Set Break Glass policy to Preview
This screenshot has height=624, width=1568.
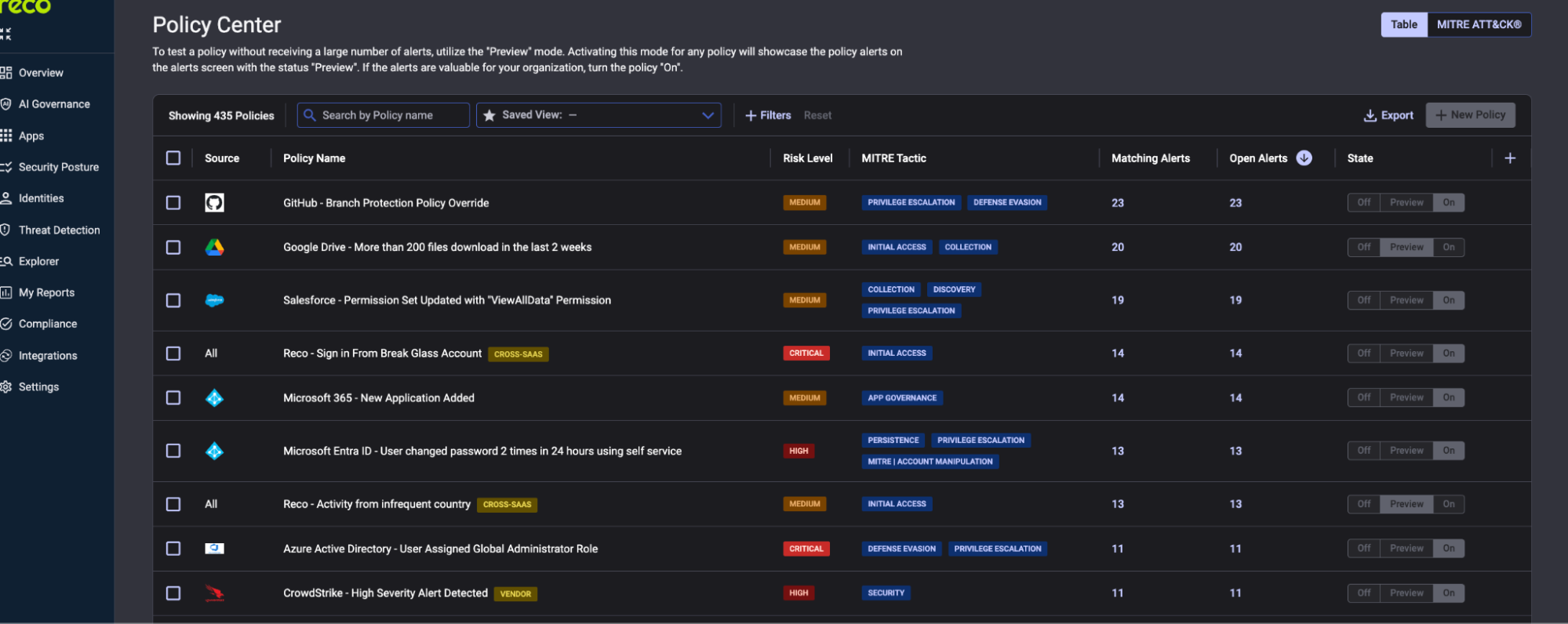(1406, 354)
